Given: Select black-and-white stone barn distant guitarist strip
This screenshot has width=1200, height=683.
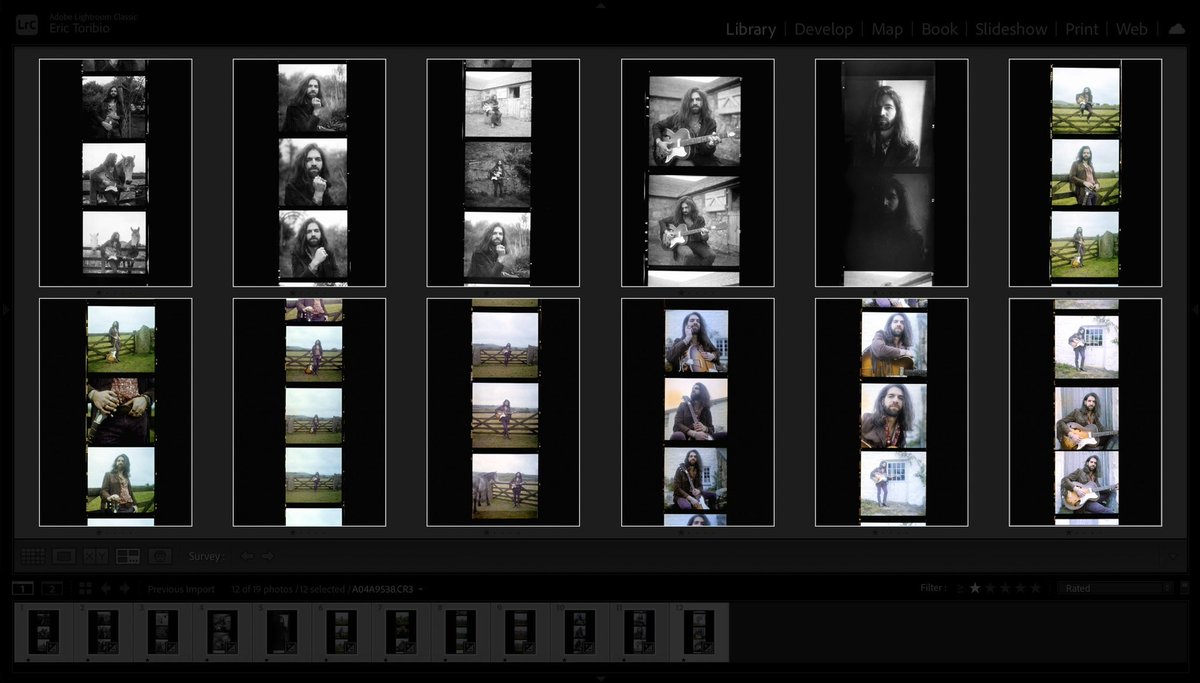Looking at the screenshot, I should (x=503, y=173).
